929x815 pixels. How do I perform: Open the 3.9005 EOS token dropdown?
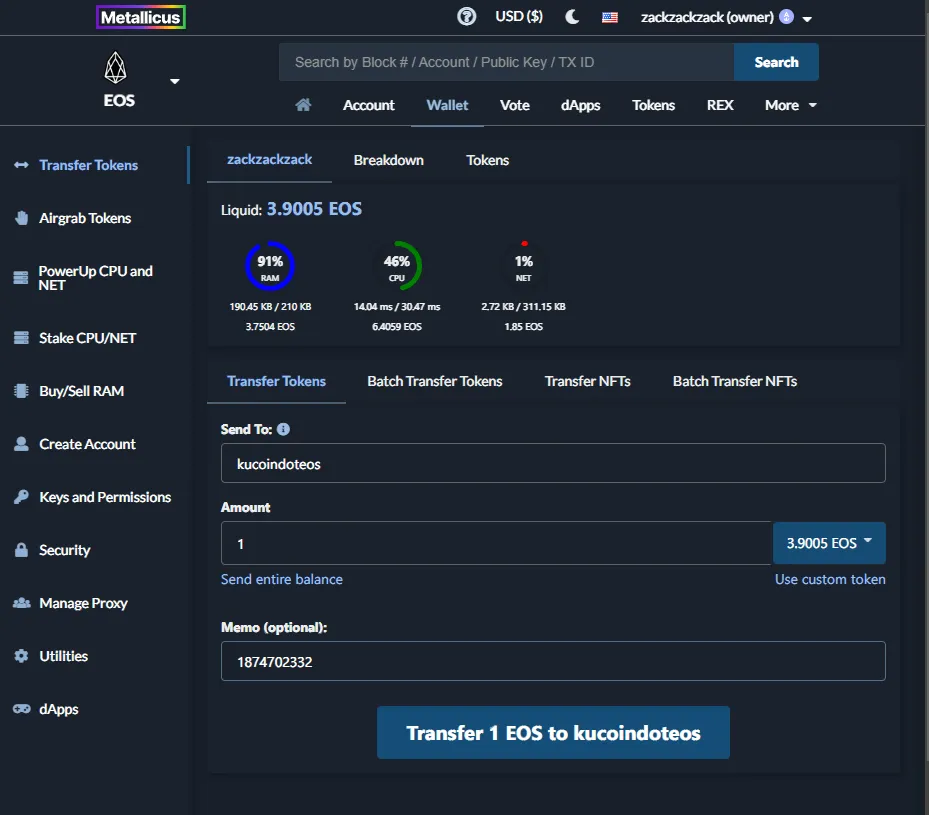(x=829, y=543)
